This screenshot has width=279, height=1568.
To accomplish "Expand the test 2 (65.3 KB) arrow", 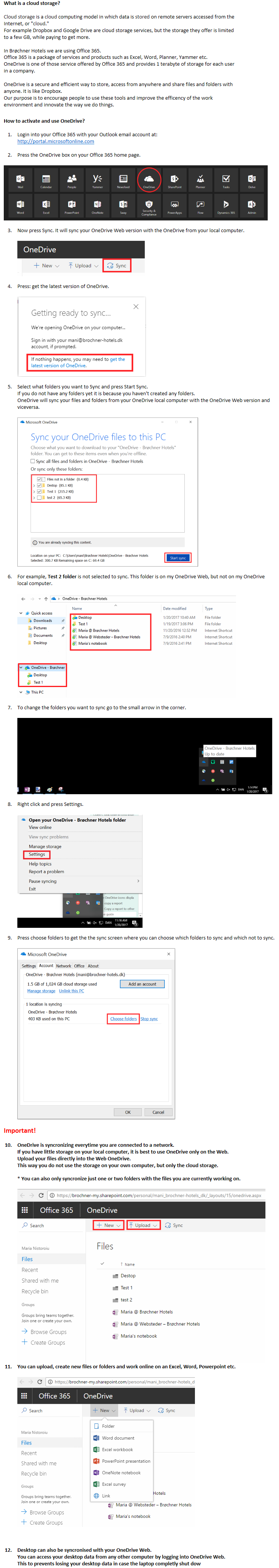I will pyautogui.click(x=35, y=498).
